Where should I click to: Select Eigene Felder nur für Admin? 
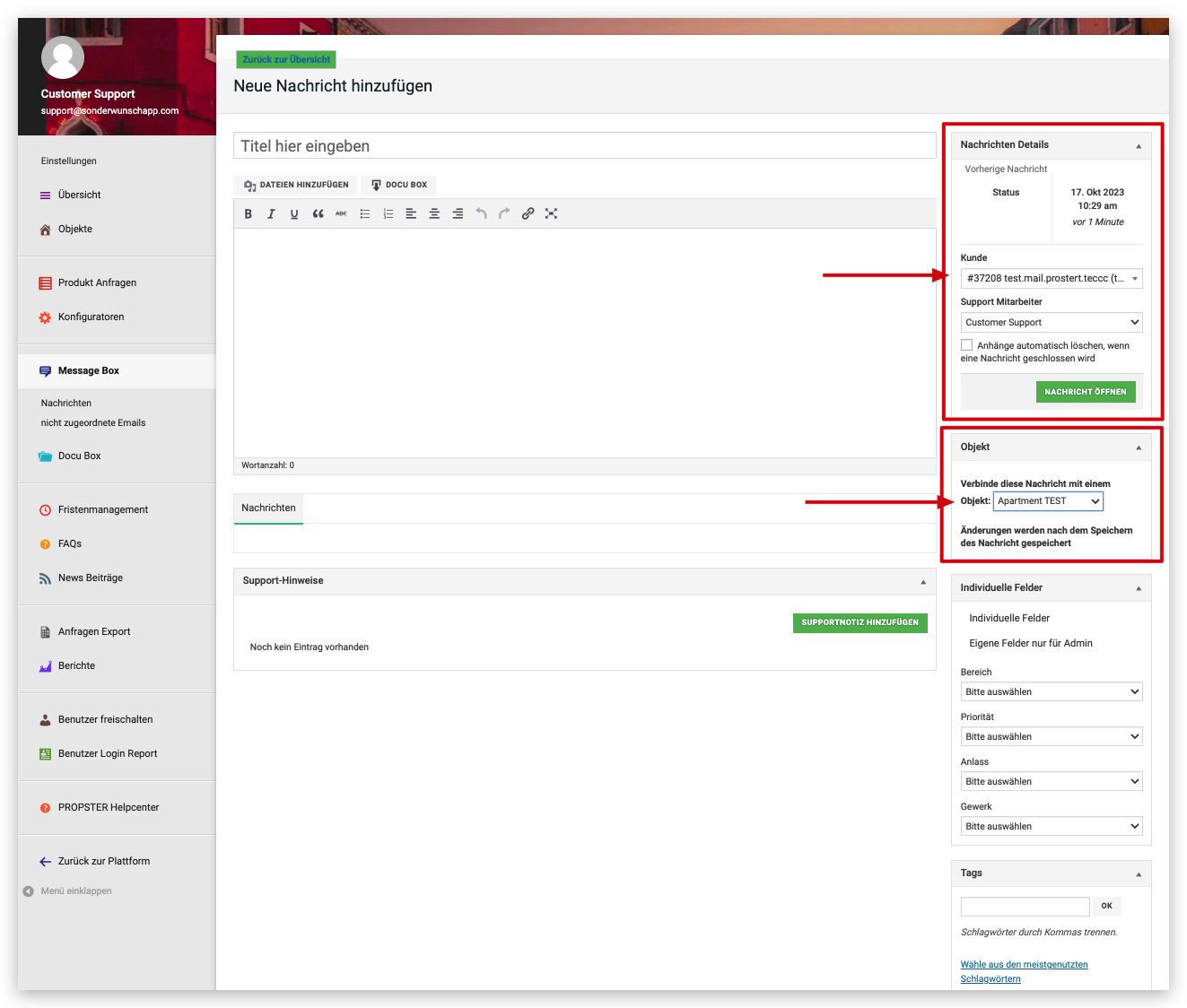pyautogui.click(x=1031, y=644)
